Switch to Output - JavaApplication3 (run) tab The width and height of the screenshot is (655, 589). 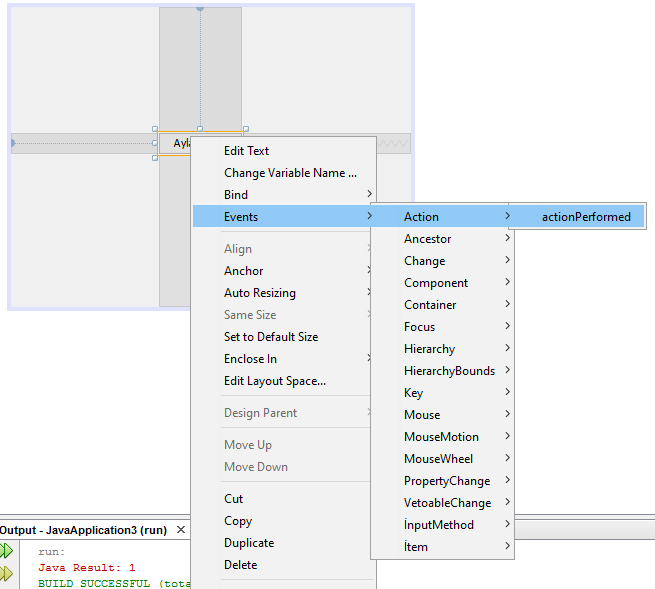coord(83,530)
